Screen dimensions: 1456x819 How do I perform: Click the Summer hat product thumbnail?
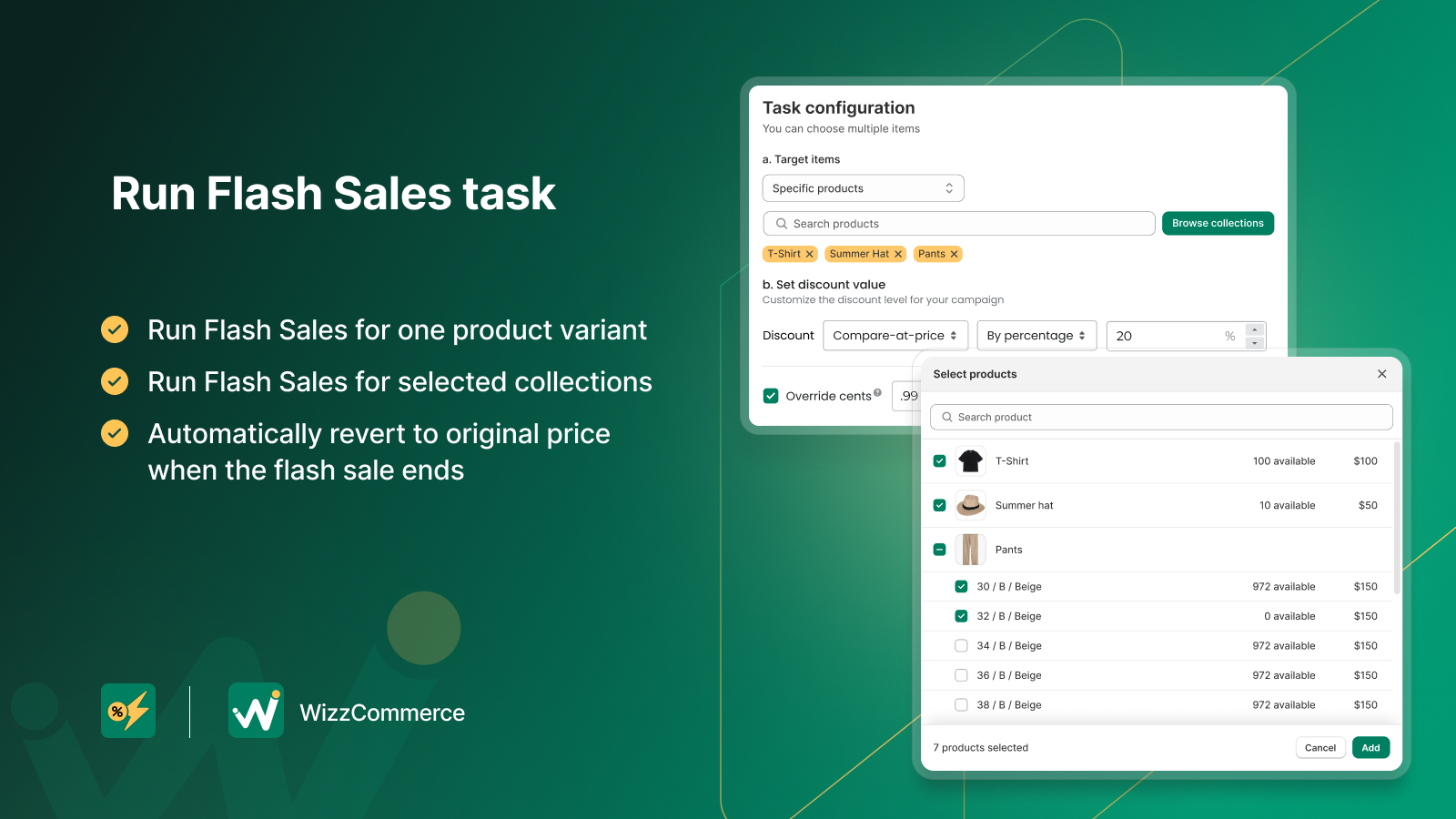click(x=971, y=505)
